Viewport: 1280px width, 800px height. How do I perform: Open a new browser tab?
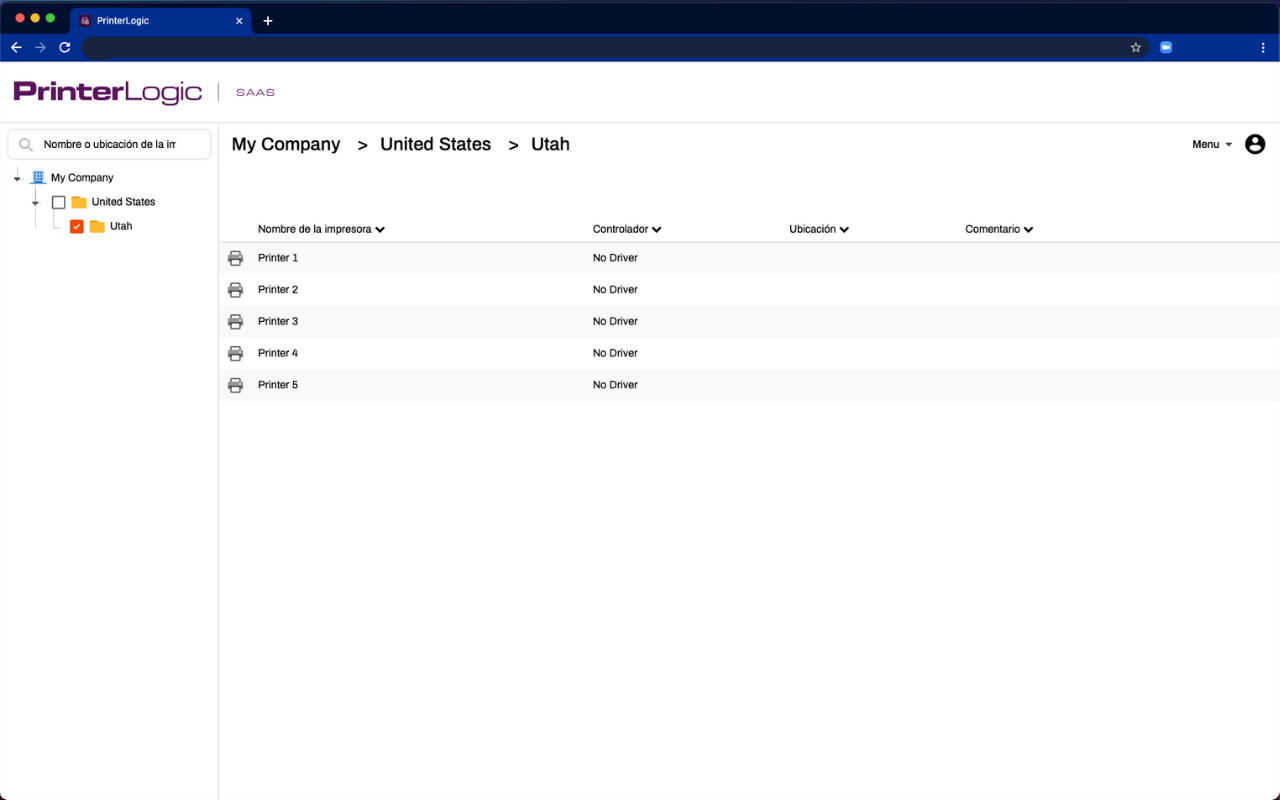coord(267,20)
